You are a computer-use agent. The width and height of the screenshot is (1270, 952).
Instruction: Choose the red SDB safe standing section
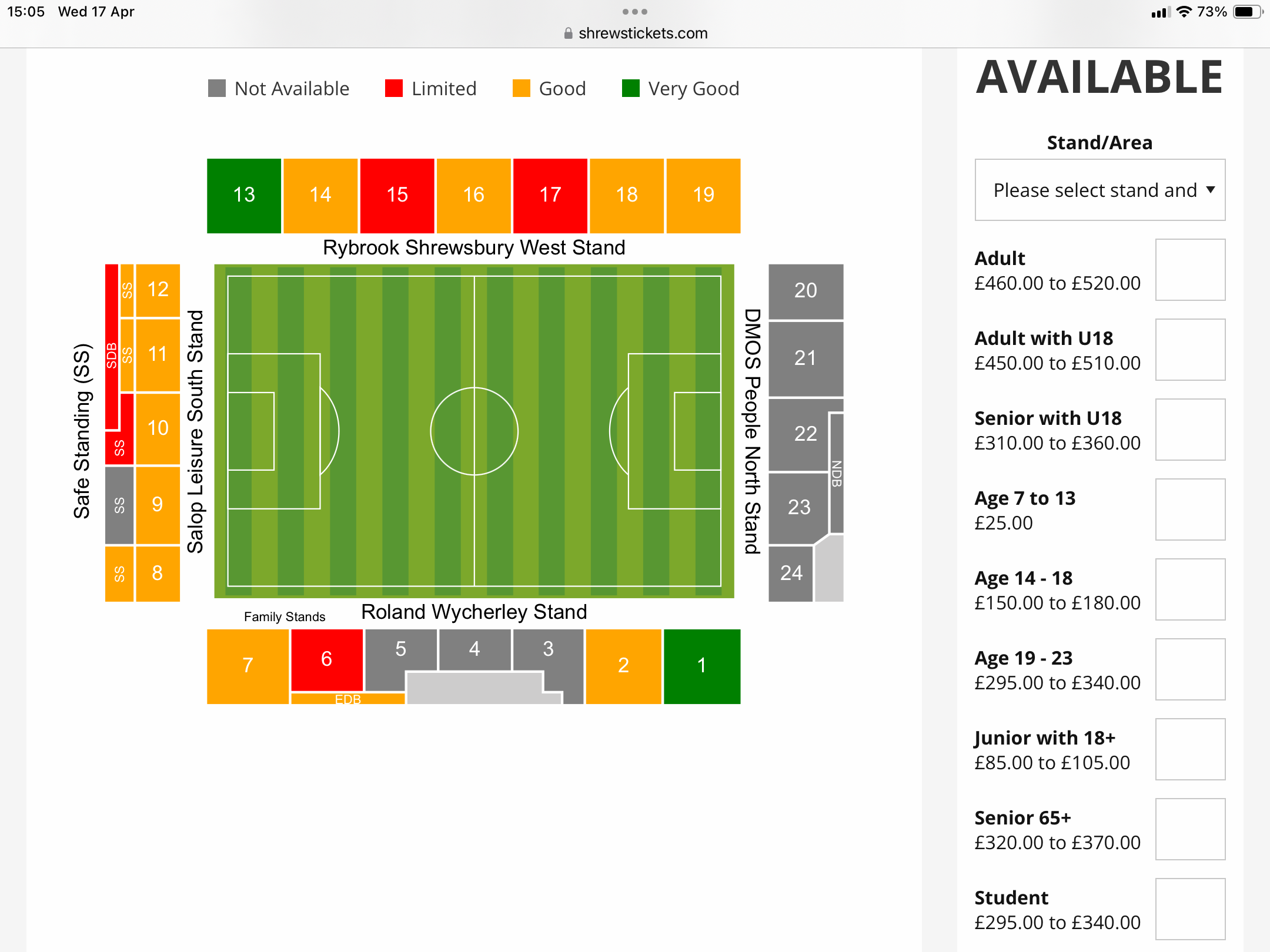click(112, 347)
